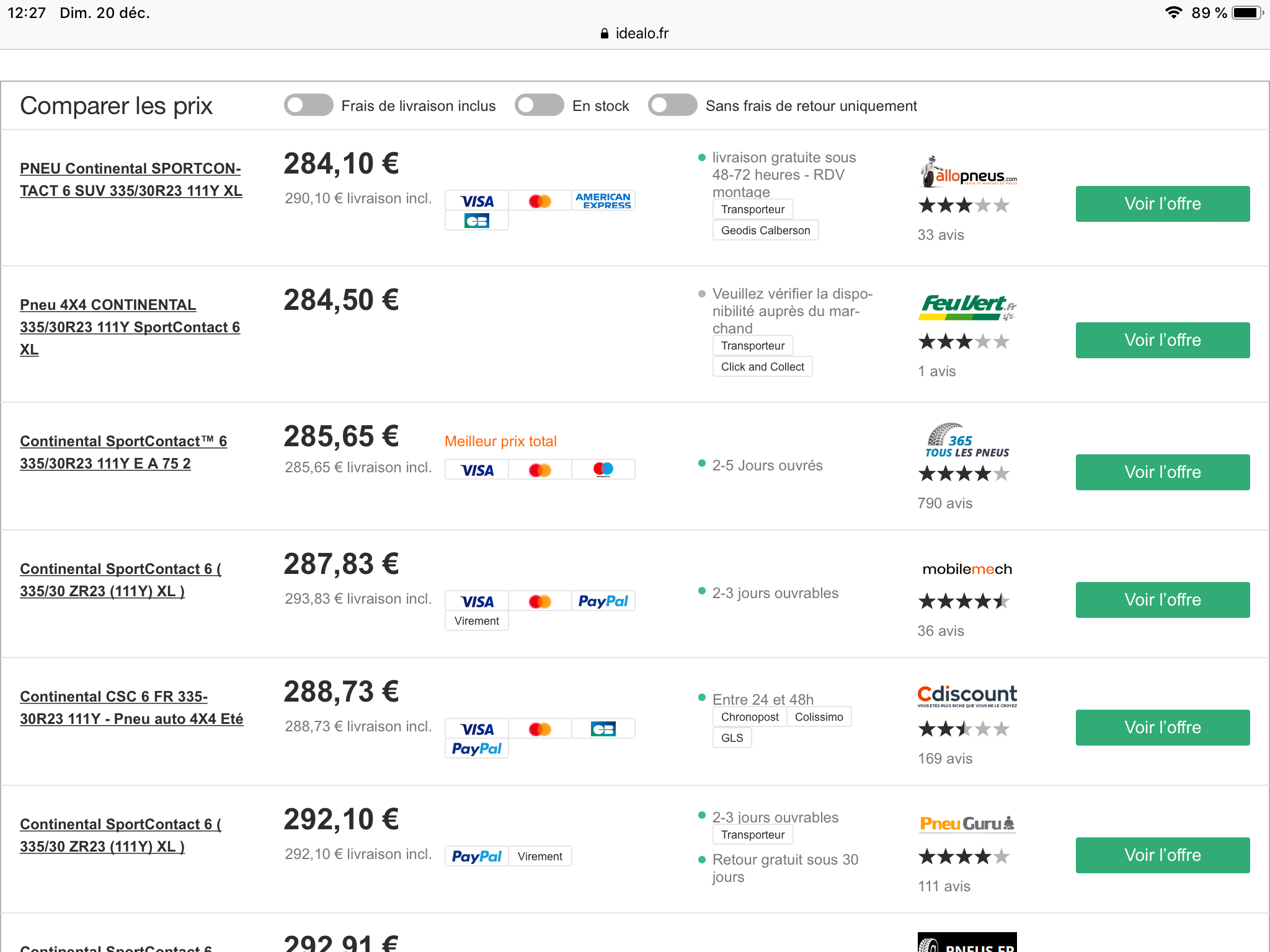Click American Express icon in allopneus offer
This screenshot has width=1270, height=952.
603,201
